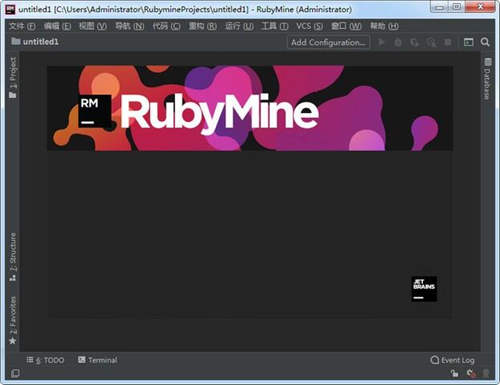Click the Debug bug icon
This screenshot has width=500, height=385.
point(398,42)
